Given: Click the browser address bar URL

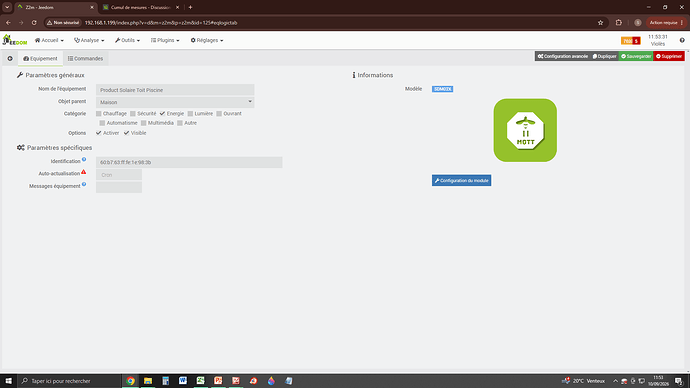Looking at the screenshot, I should pos(161,22).
